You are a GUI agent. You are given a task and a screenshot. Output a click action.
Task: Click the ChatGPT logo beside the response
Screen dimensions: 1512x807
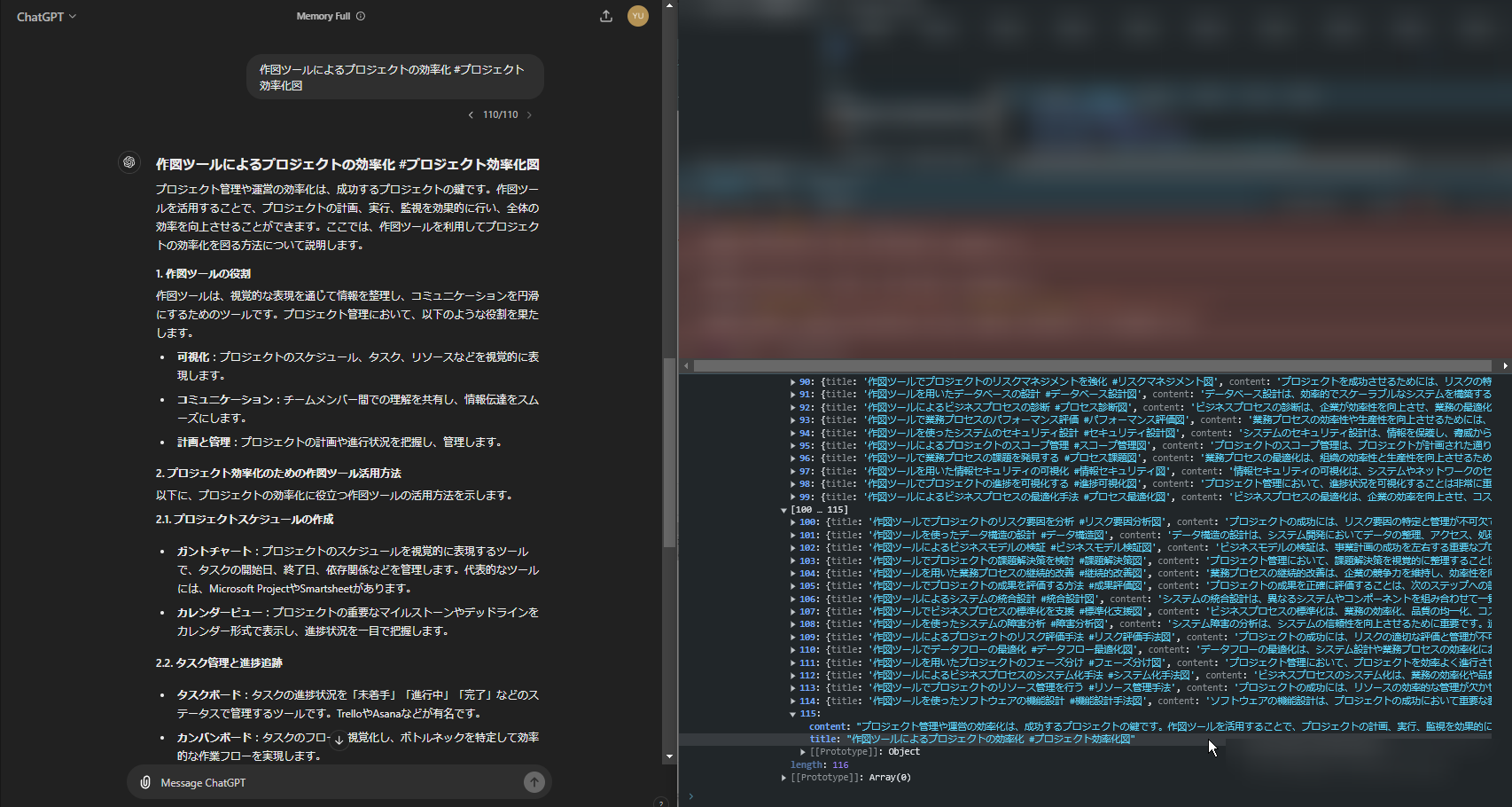(129, 162)
